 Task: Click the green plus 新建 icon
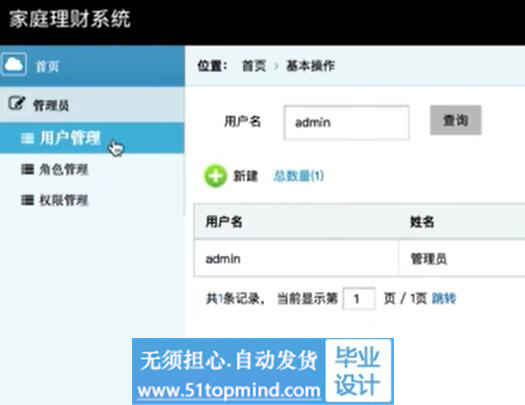click(215, 176)
